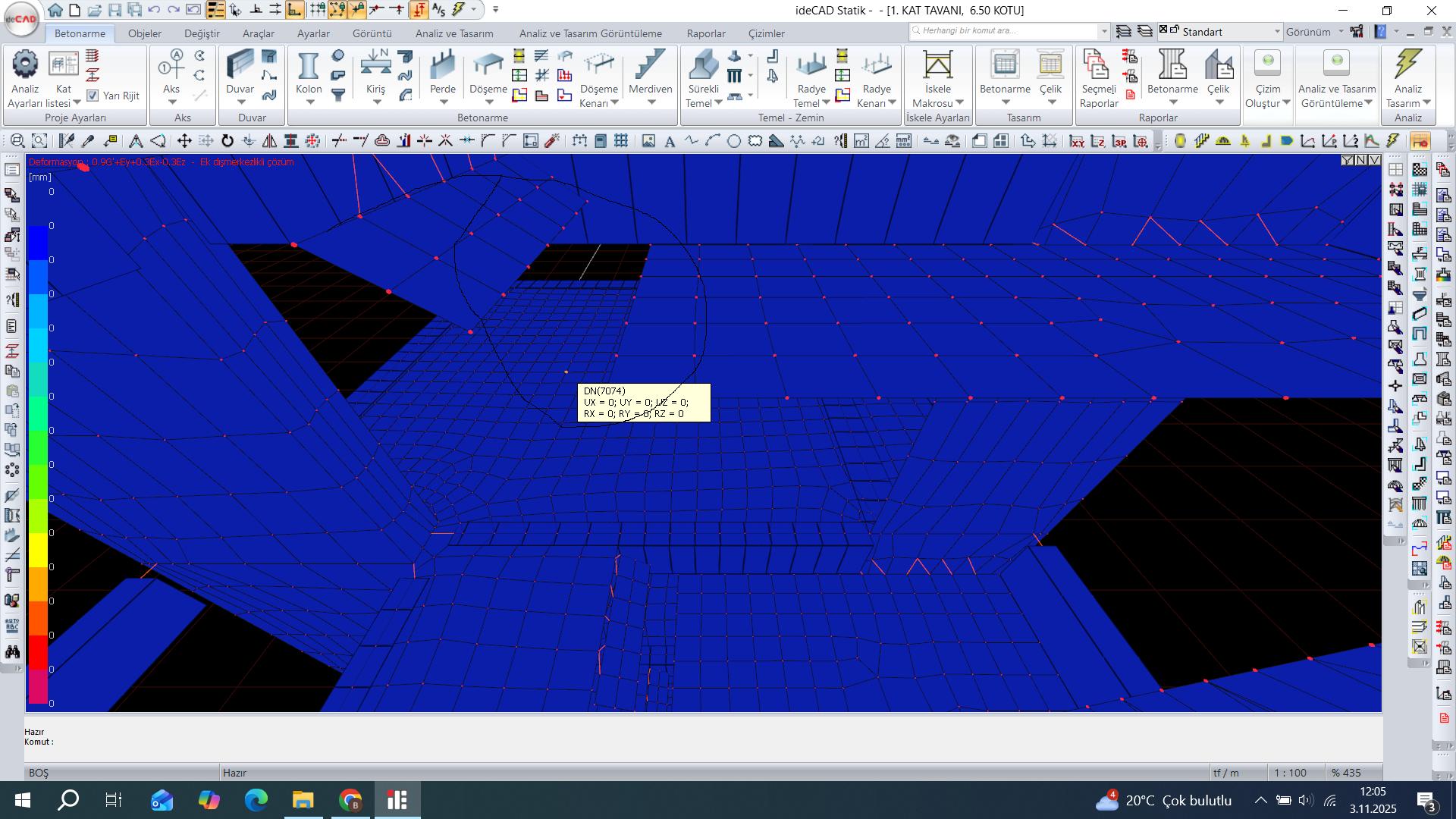Toggle the Y button in viewport corner
Image resolution: width=1456 pixels, height=819 pixels.
tap(1348, 160)
